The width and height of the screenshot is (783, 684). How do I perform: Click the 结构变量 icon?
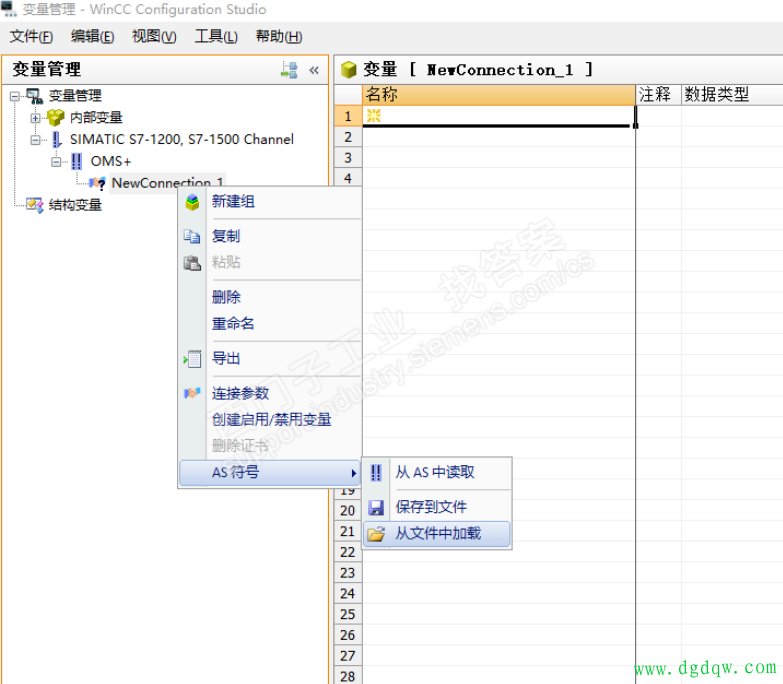(35, 205)
